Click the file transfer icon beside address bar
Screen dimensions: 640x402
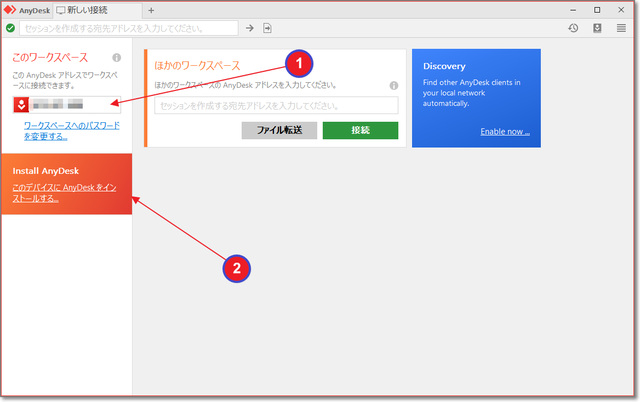click(268, 28)
